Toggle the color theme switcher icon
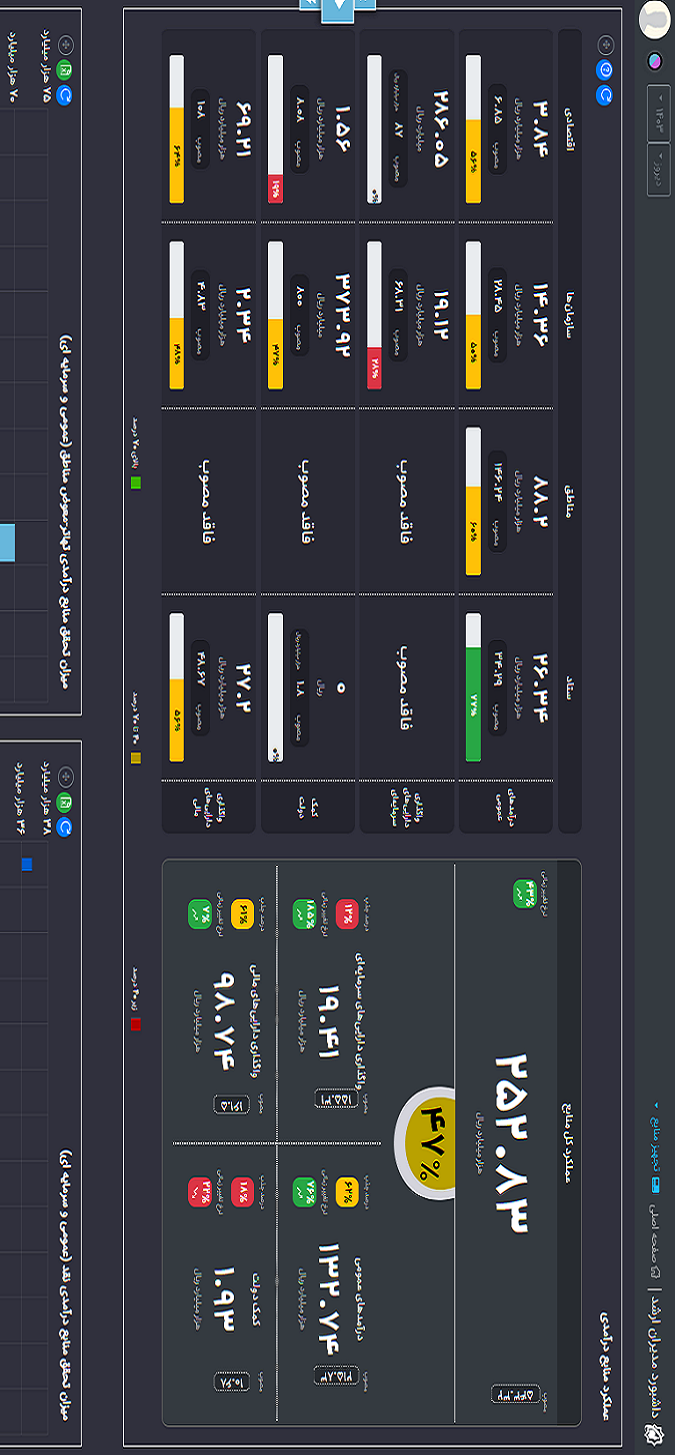This screenshot has height=1455, width=675. pyautogui.click(x=654, y=61)
